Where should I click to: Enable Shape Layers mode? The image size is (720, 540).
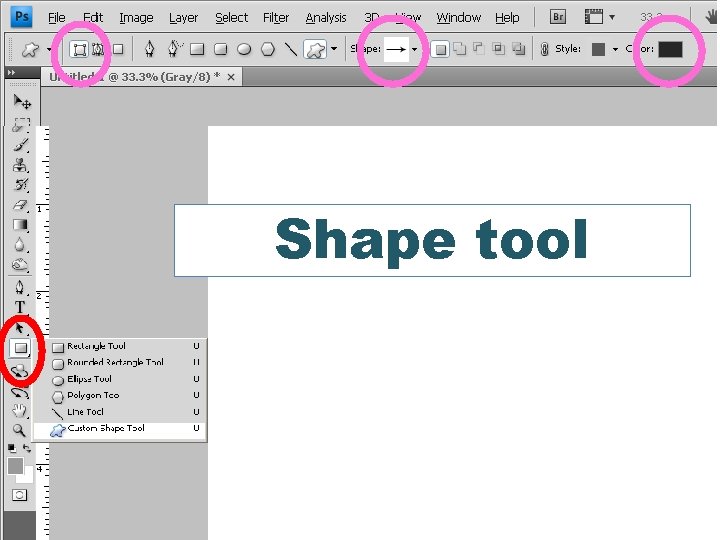(79, 49)
